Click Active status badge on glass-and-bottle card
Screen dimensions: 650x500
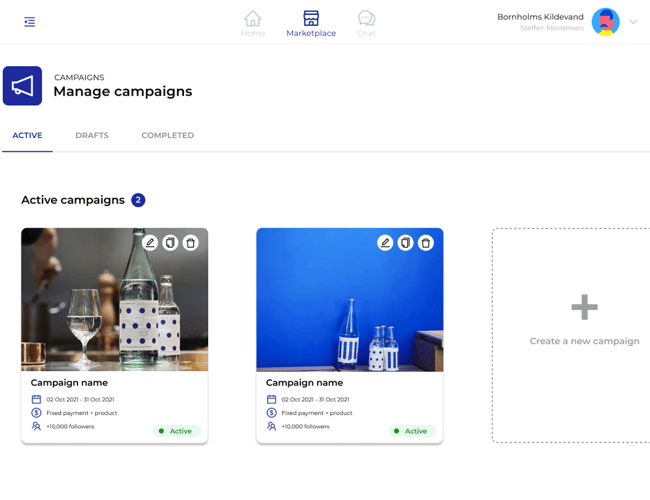[x=177, y=431]
